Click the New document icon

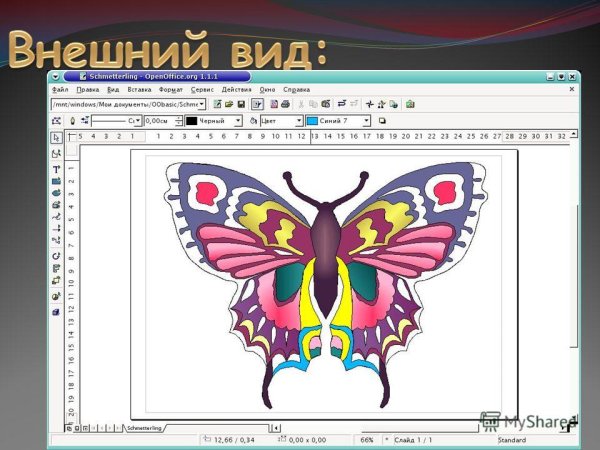point(217,104)
